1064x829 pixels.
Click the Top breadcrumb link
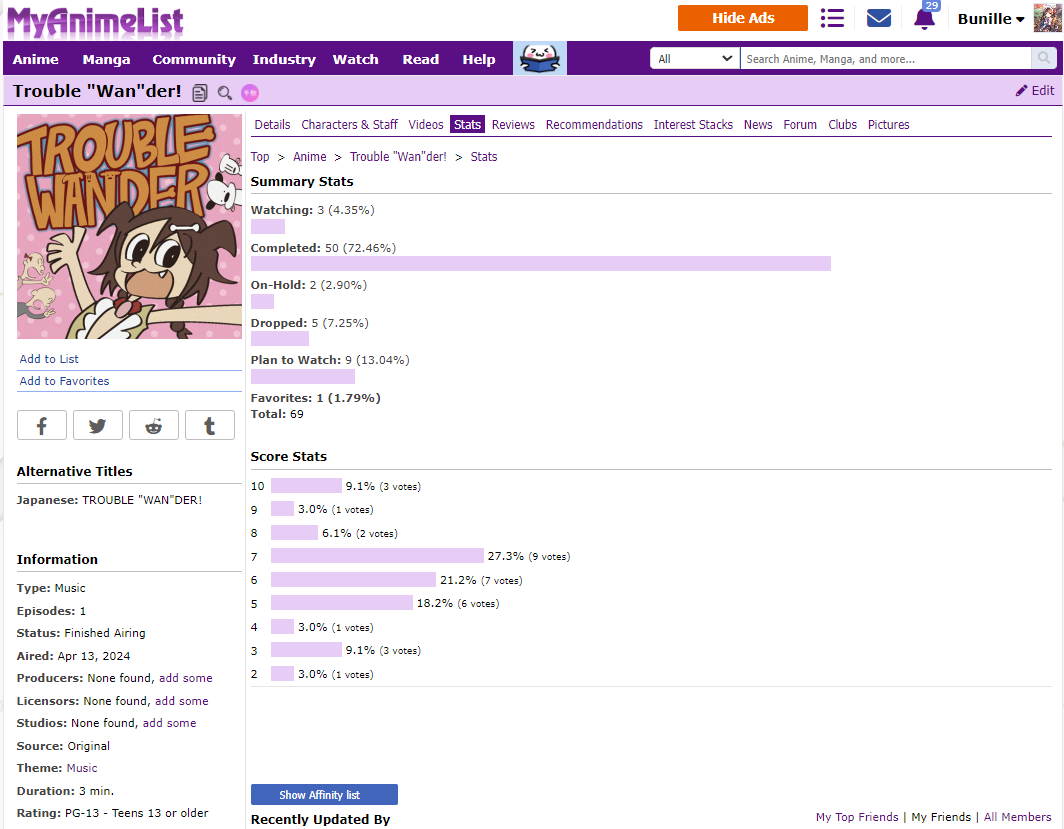coord(260,157)
